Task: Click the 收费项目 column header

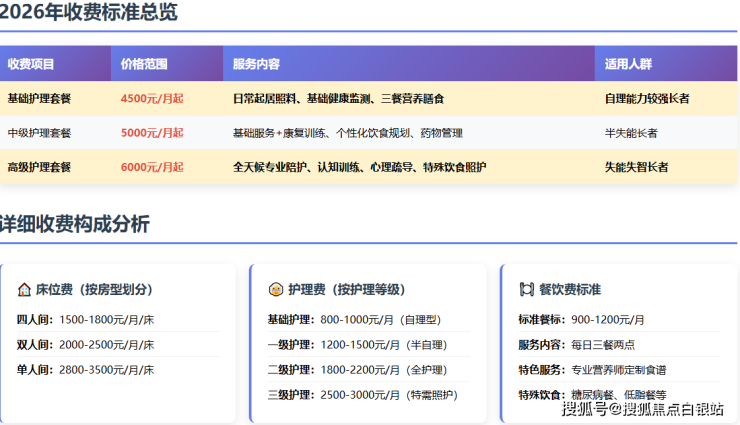Action: (31, 64)
